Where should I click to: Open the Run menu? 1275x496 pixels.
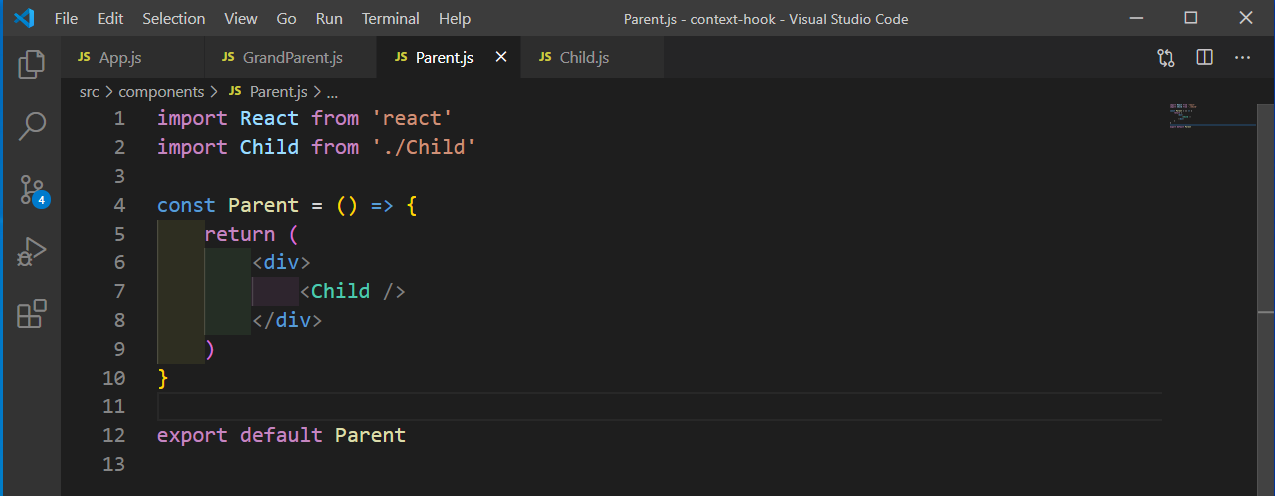coord(328,19)
